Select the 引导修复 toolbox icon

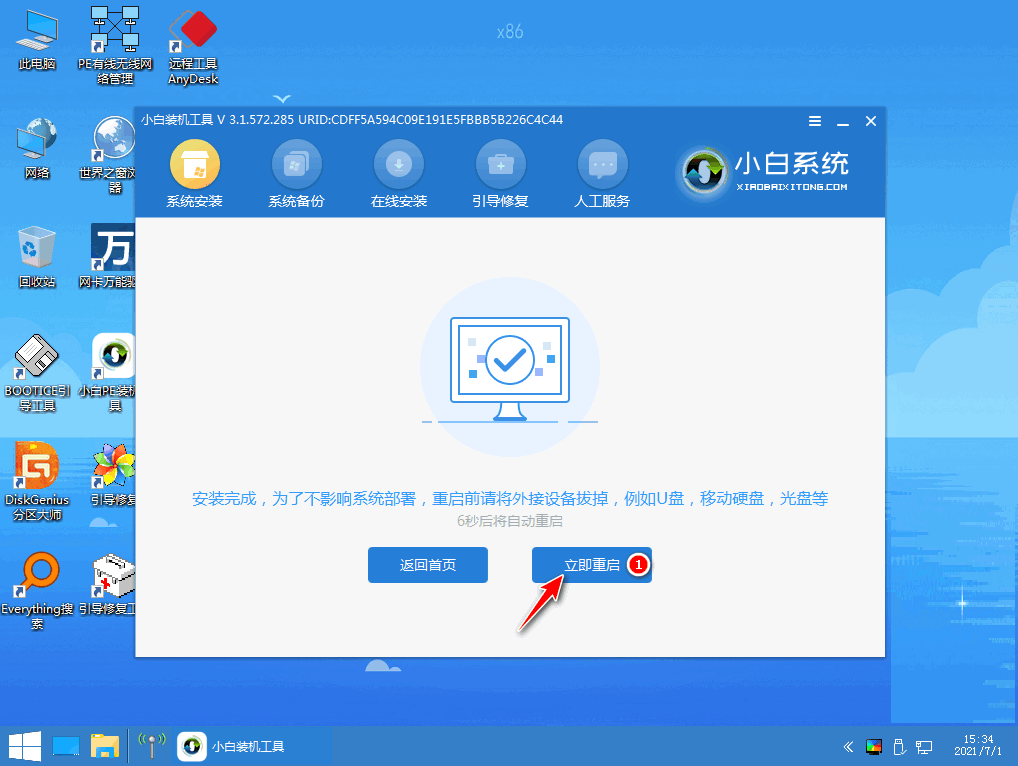[x=501, y=165]
